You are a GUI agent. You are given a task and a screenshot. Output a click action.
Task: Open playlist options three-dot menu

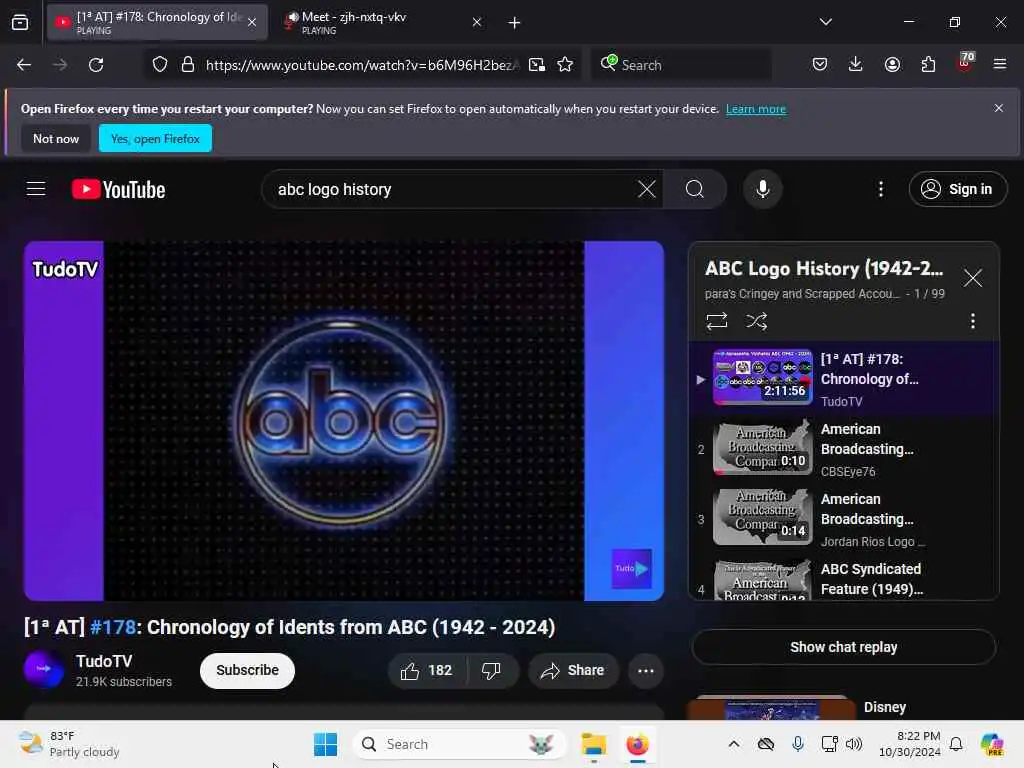click(973, 321)
